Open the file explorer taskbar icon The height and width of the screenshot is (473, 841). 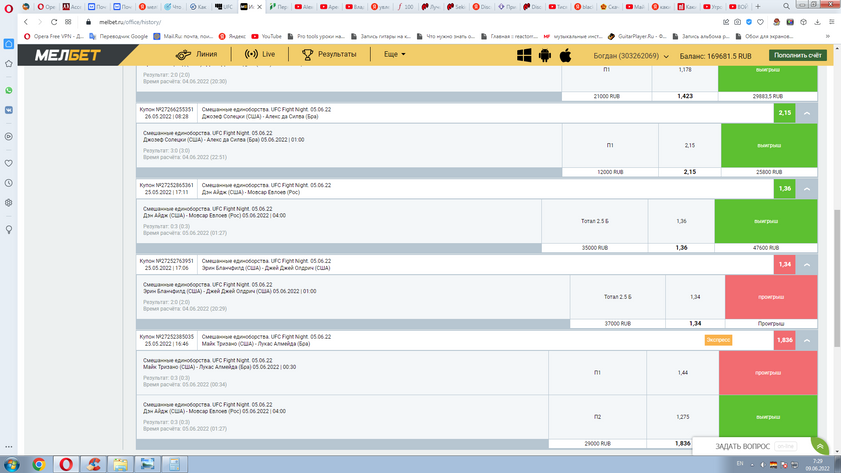[120, 464]
